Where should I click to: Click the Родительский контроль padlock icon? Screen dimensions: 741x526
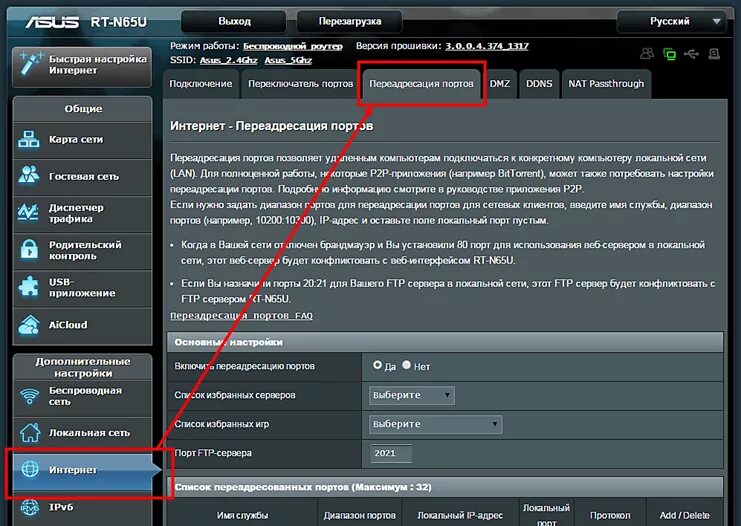point(29,249)
